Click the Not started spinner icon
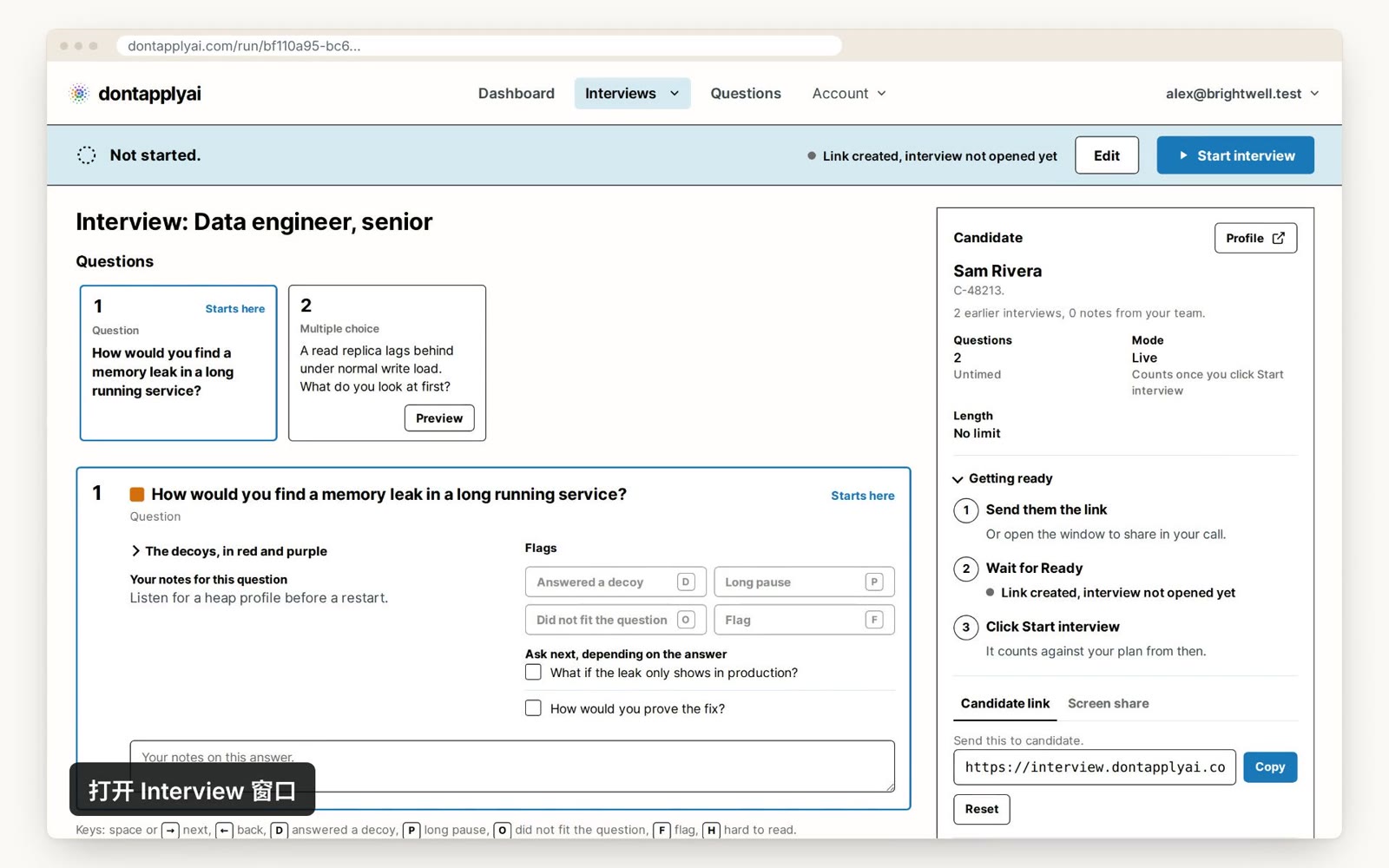The height and width of the screenshot is (868, 1389). tap(87, 155)
